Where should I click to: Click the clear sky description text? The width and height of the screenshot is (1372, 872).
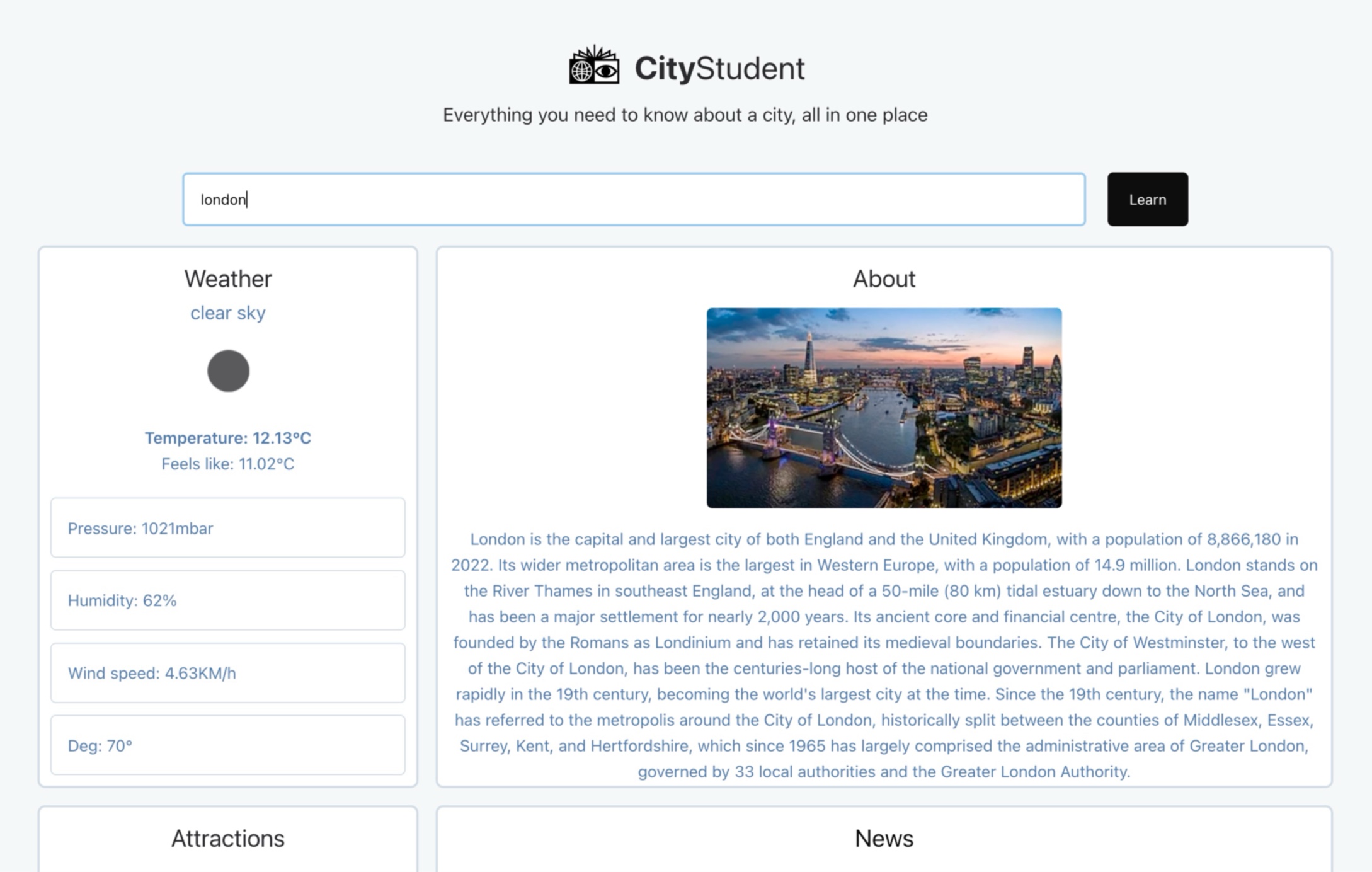click(x=227, y=313)
